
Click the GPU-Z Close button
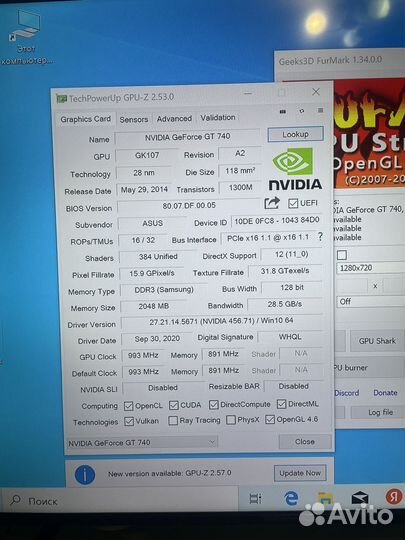(304, 441)
